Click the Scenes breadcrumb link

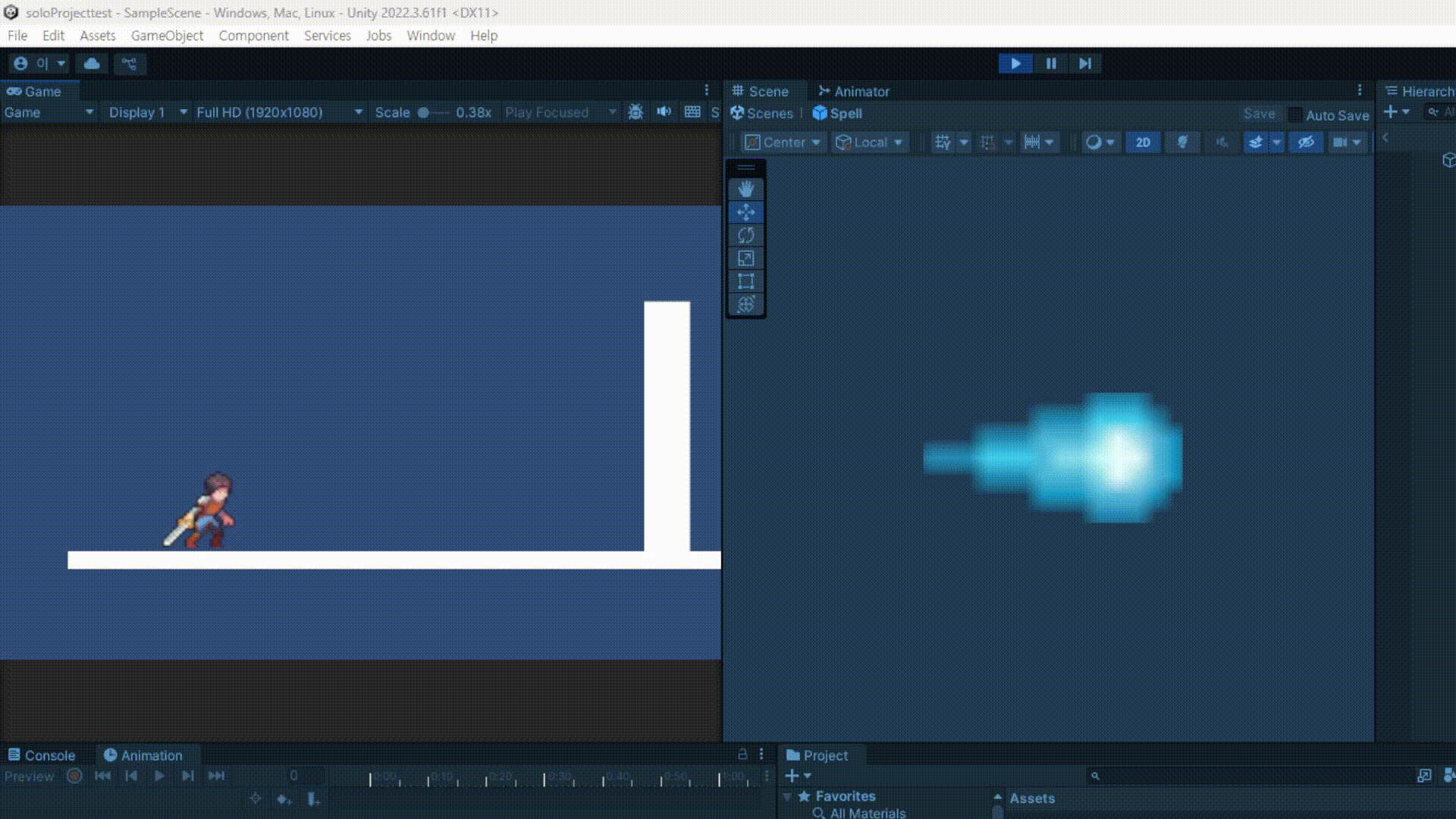[761, 113]
